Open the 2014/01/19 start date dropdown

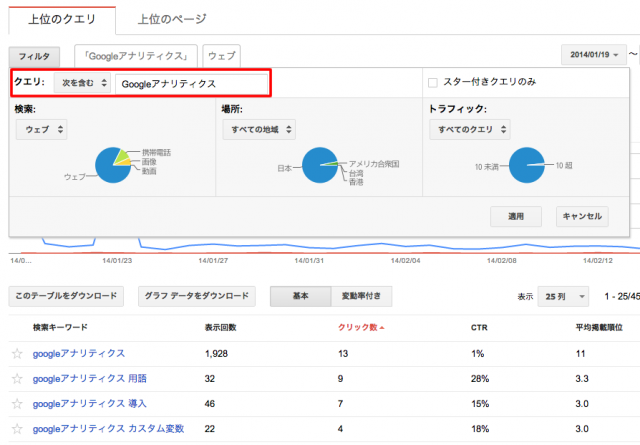pos(594,55)
